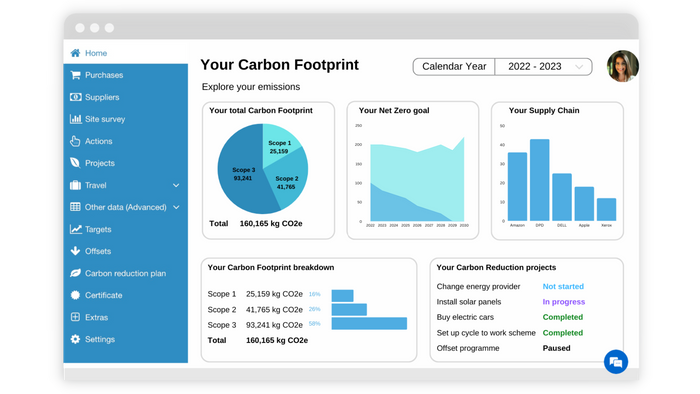The width and height of the screenshot is (700, 394).
Task: Click the Not started project status
Action: click(x=563, y=286)
